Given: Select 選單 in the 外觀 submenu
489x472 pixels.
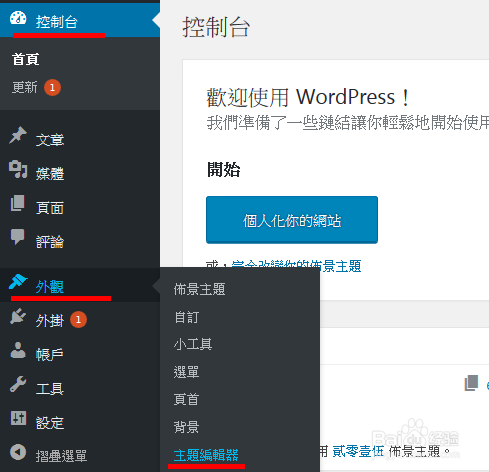Looking at the screenshot, I should pos(186,372).
